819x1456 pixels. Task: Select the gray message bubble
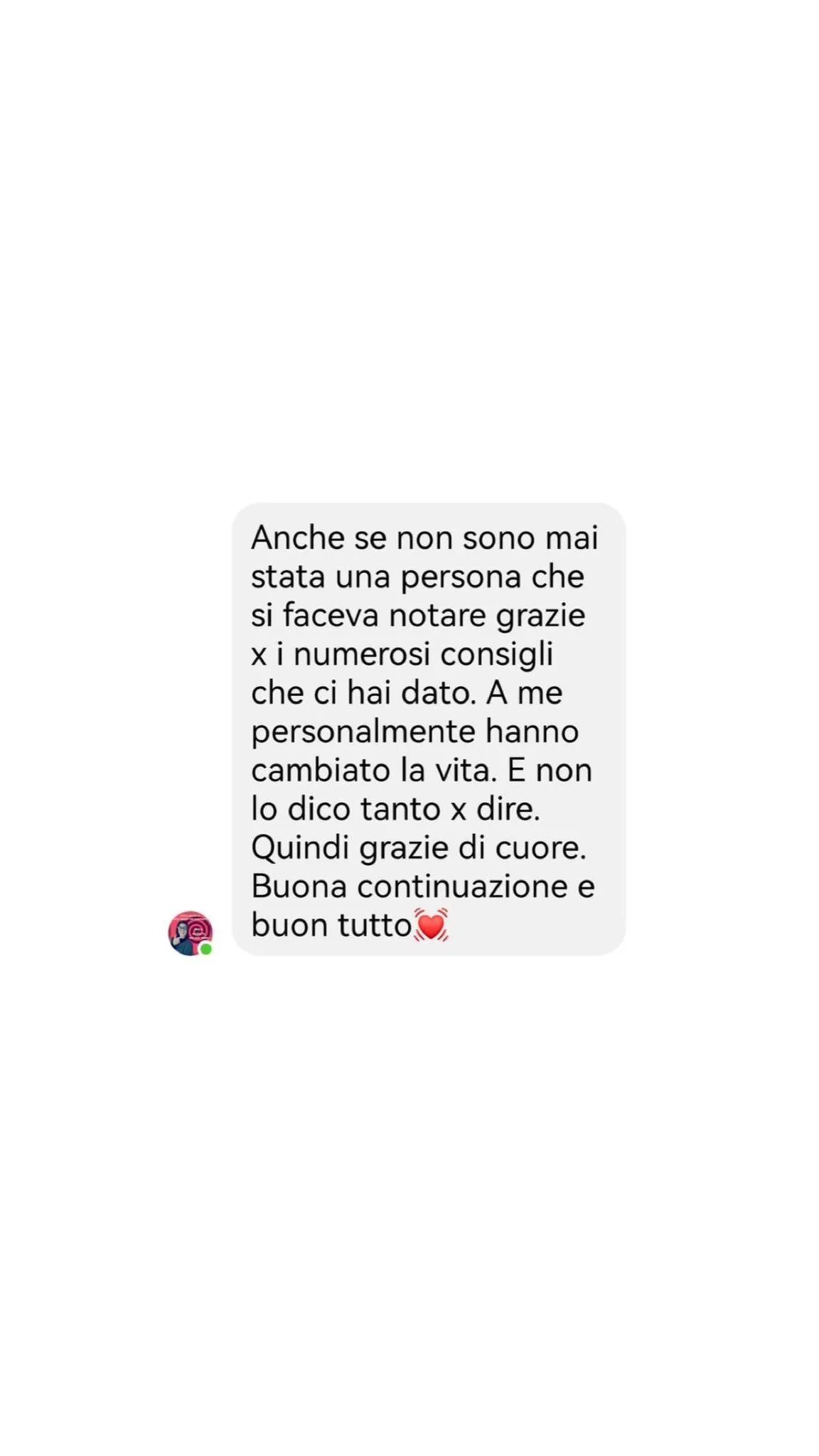[429, 729]
